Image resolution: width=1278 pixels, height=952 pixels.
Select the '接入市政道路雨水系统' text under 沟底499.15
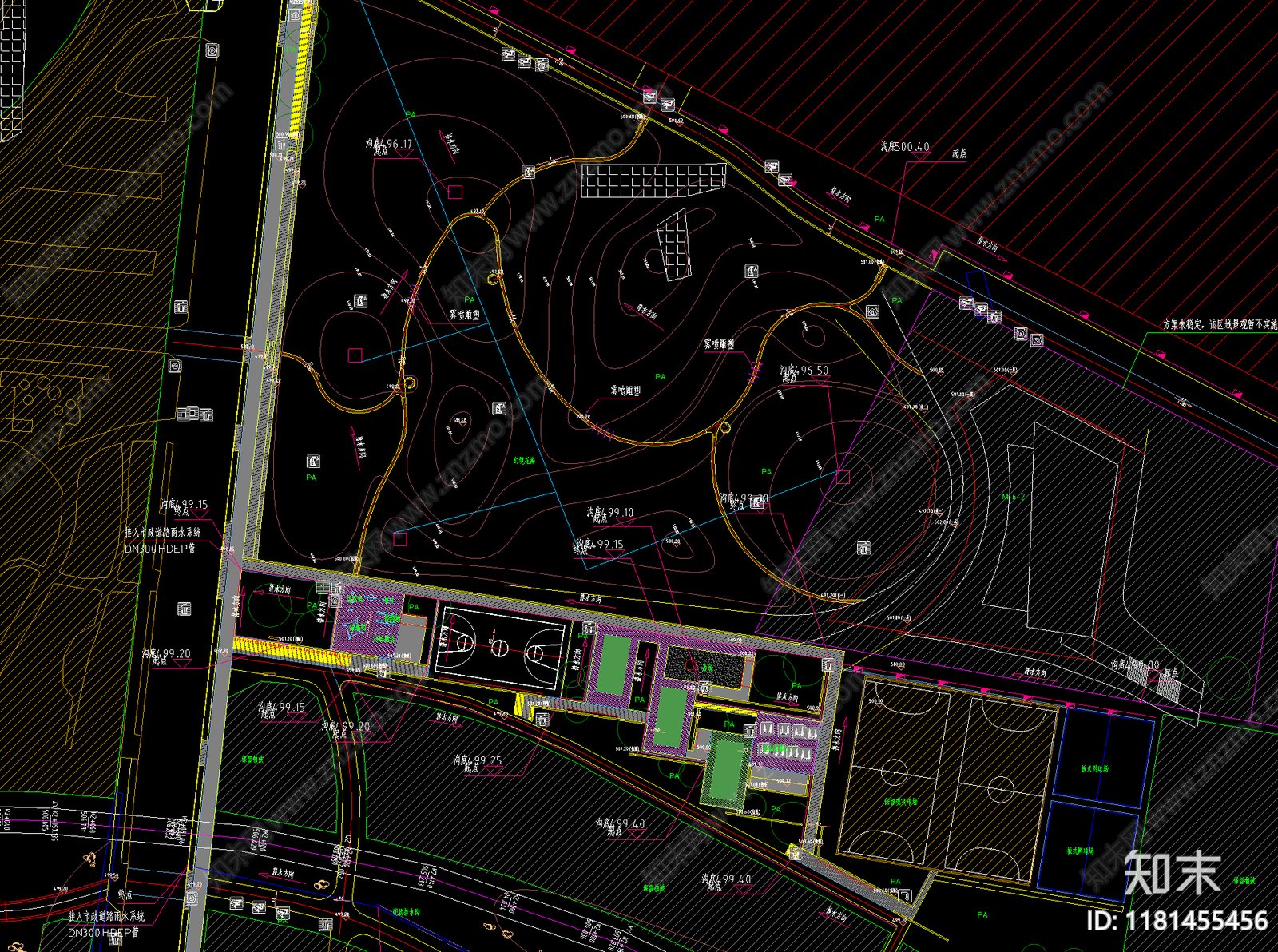click(x=163, y=532)
